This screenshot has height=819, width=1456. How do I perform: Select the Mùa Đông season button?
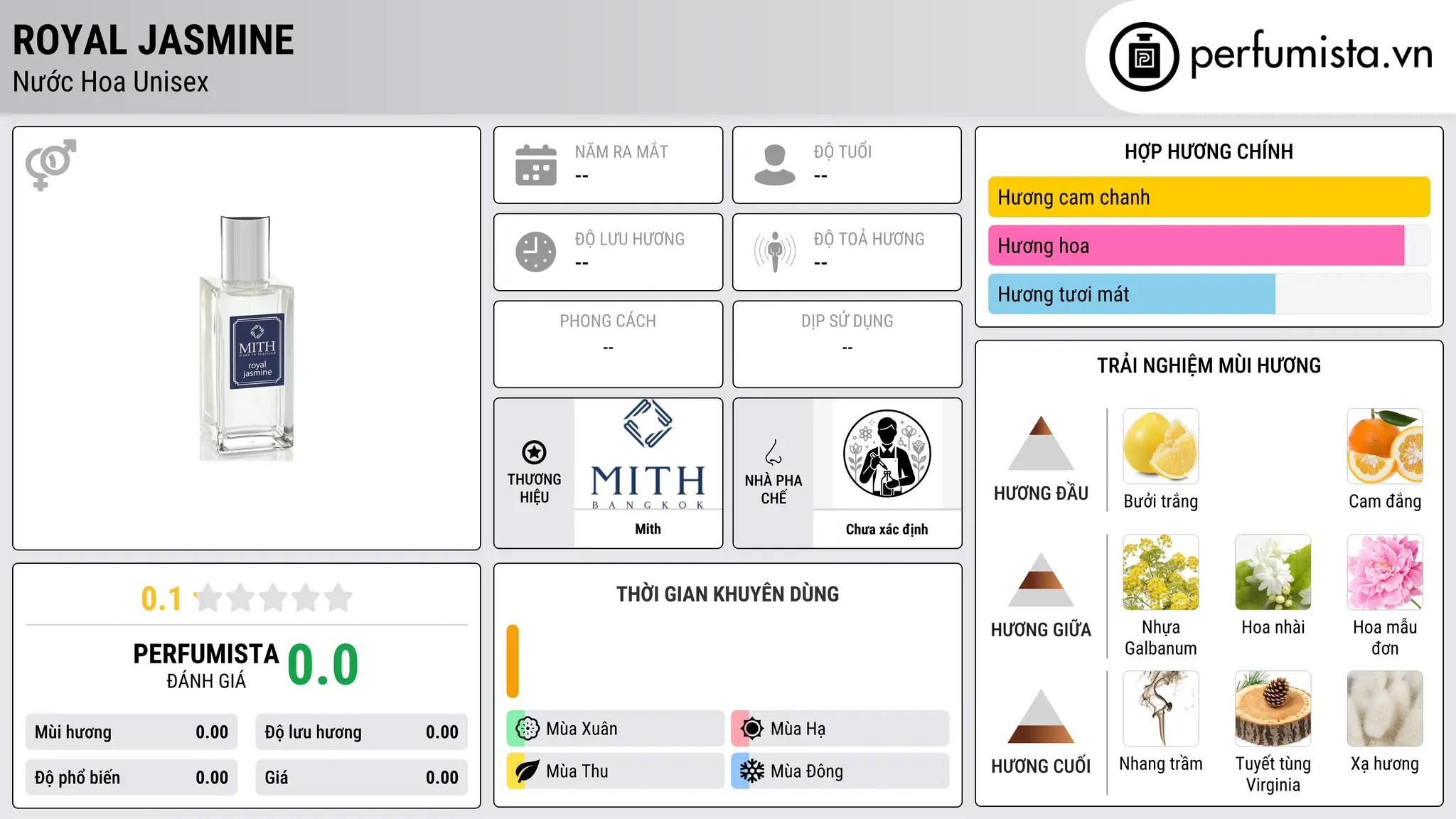(840, 771)
